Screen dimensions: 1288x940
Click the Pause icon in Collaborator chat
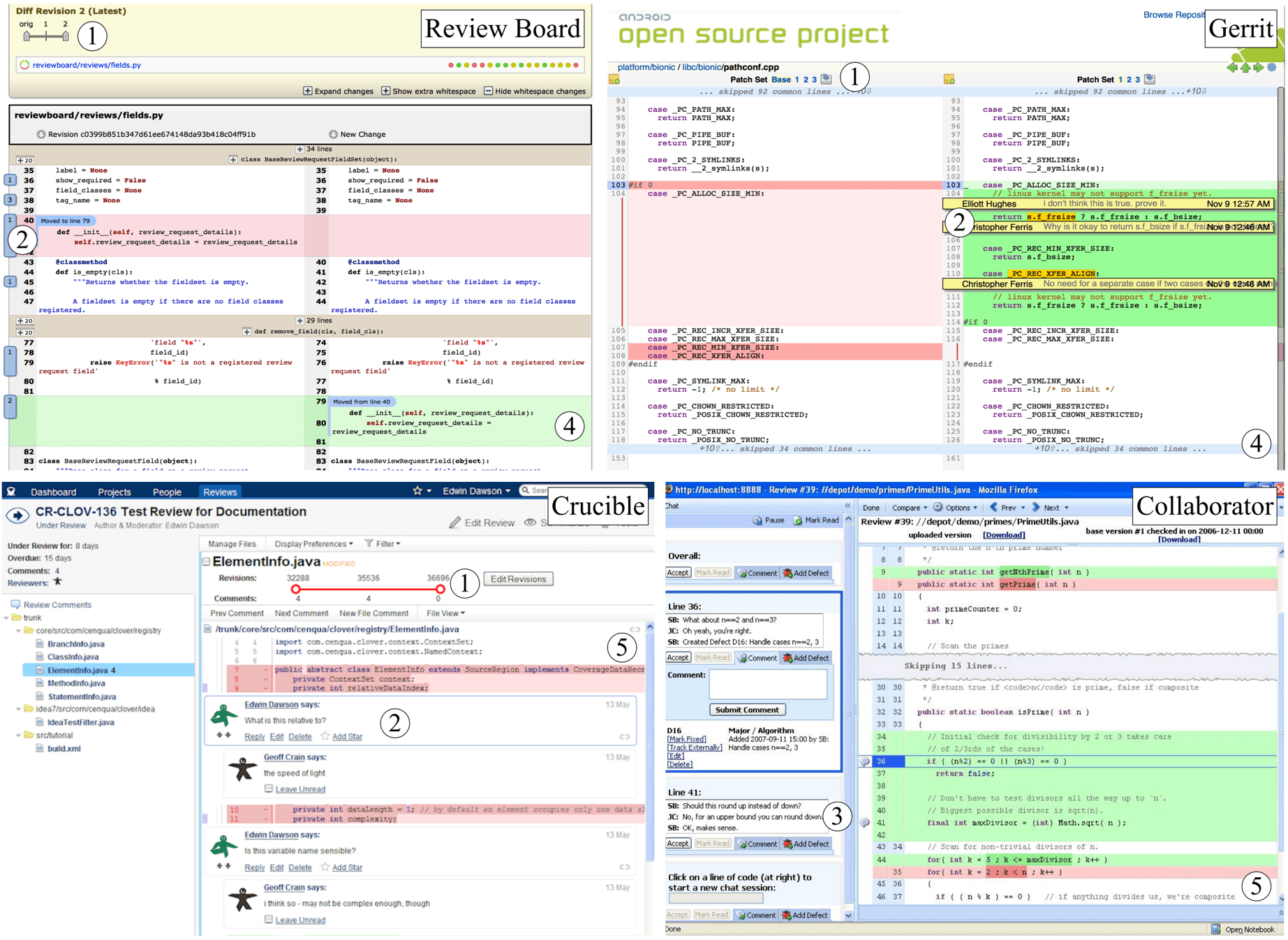point(757,520)
